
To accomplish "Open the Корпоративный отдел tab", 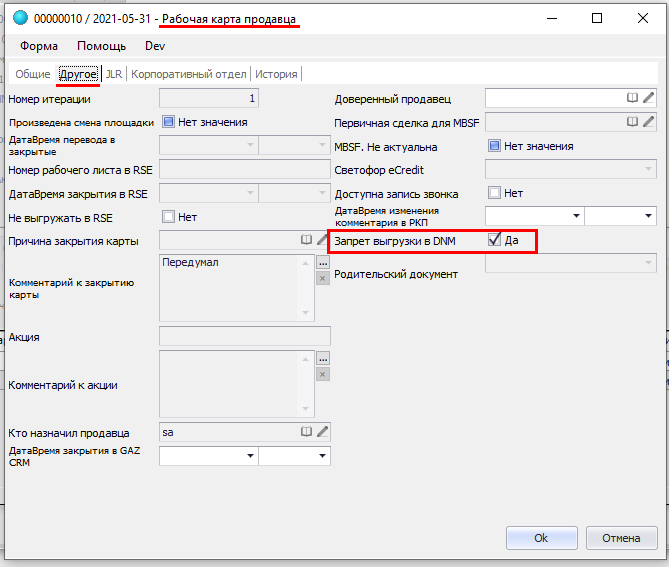I will point(188,74).
